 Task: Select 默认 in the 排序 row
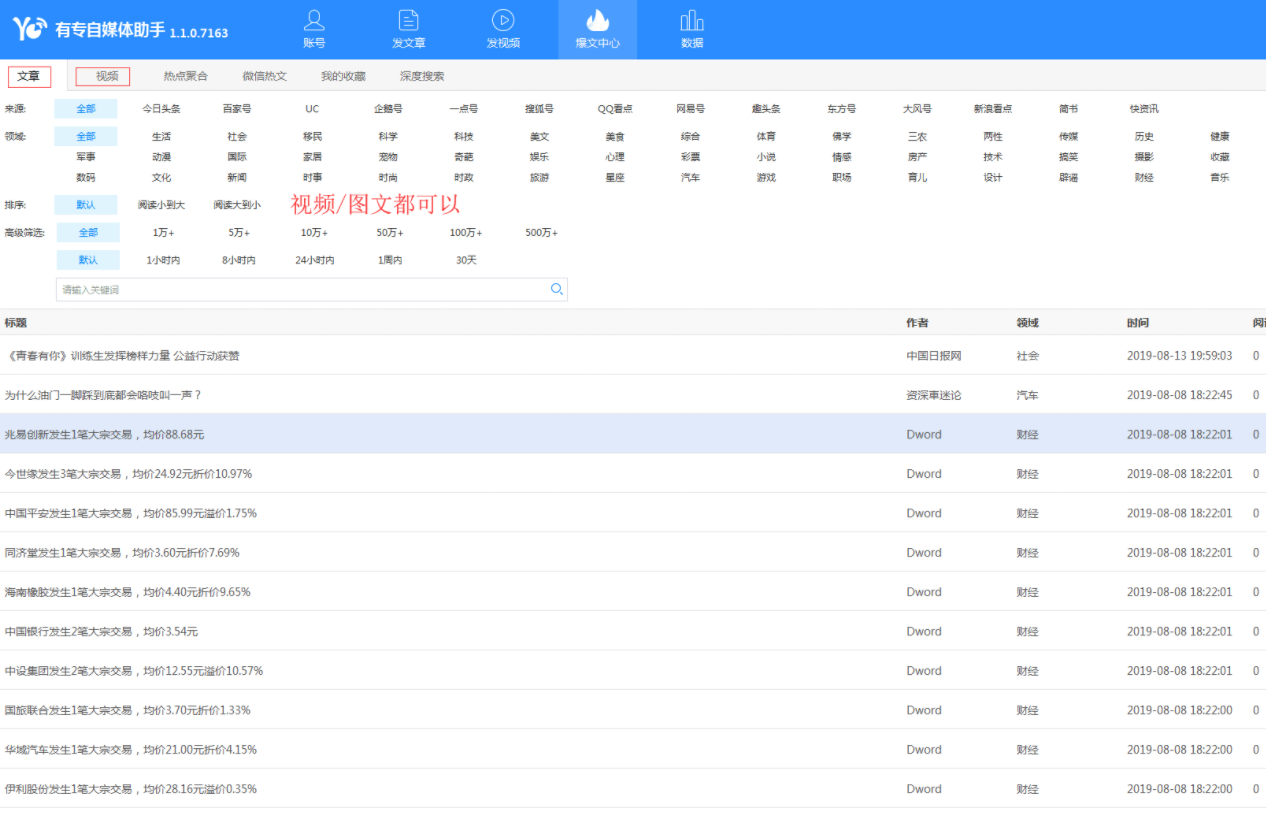pos(86,205)
